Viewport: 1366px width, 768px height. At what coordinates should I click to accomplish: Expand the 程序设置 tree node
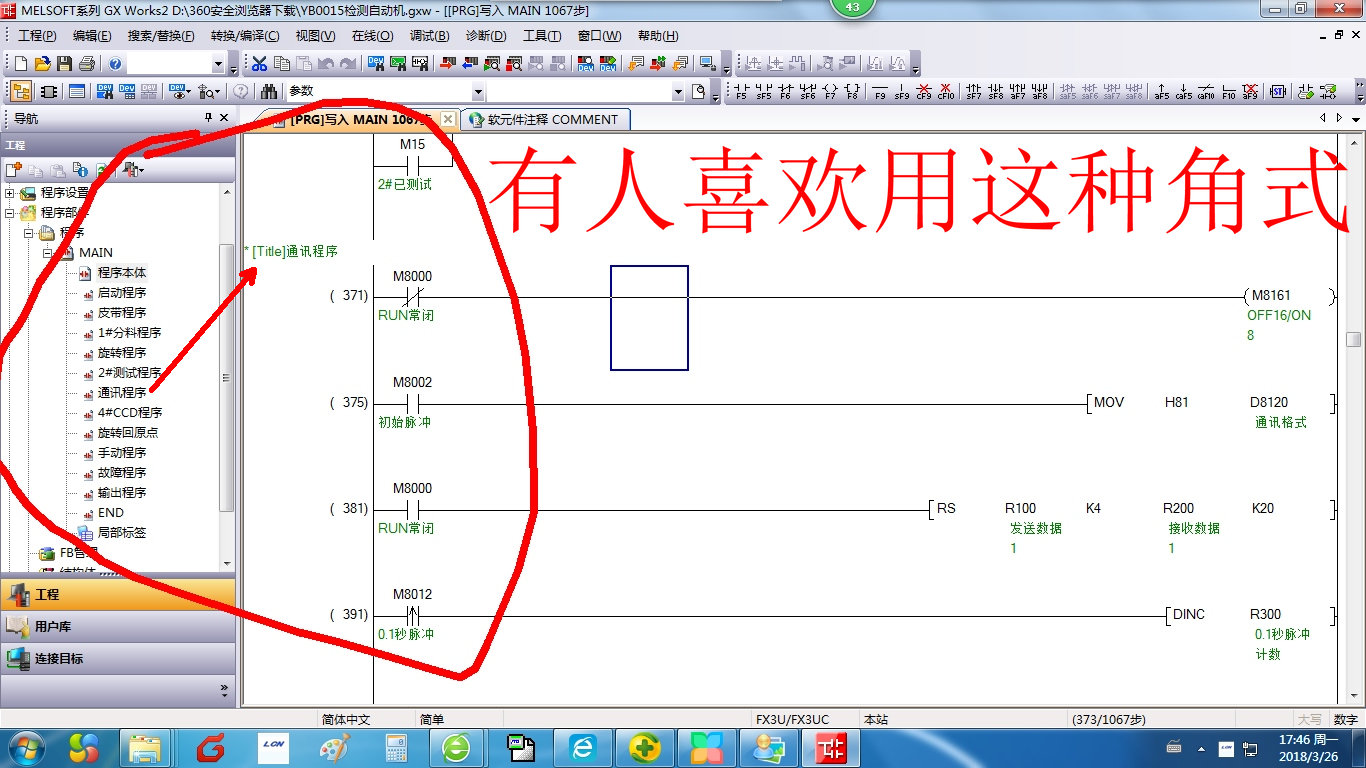click(x=11, y=193)
